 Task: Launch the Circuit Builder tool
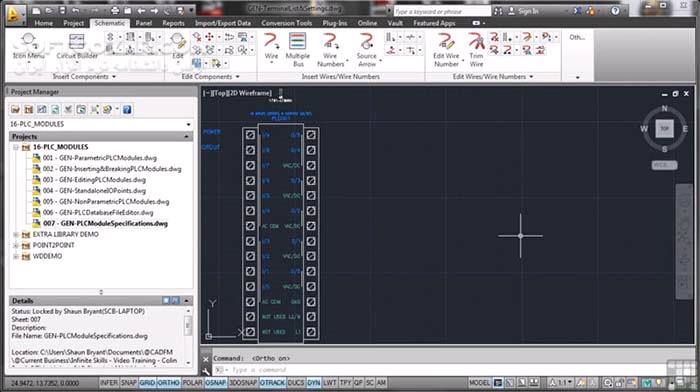[77, 46]
